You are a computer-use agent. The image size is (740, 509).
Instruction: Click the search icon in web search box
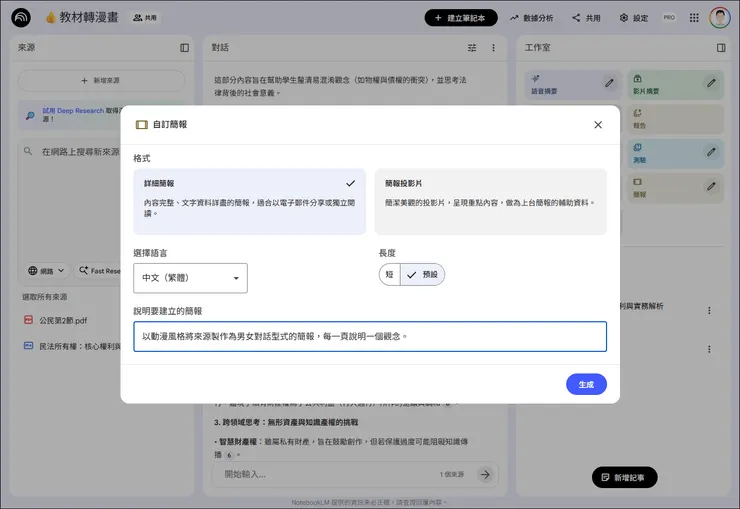[x=28, y=151]
